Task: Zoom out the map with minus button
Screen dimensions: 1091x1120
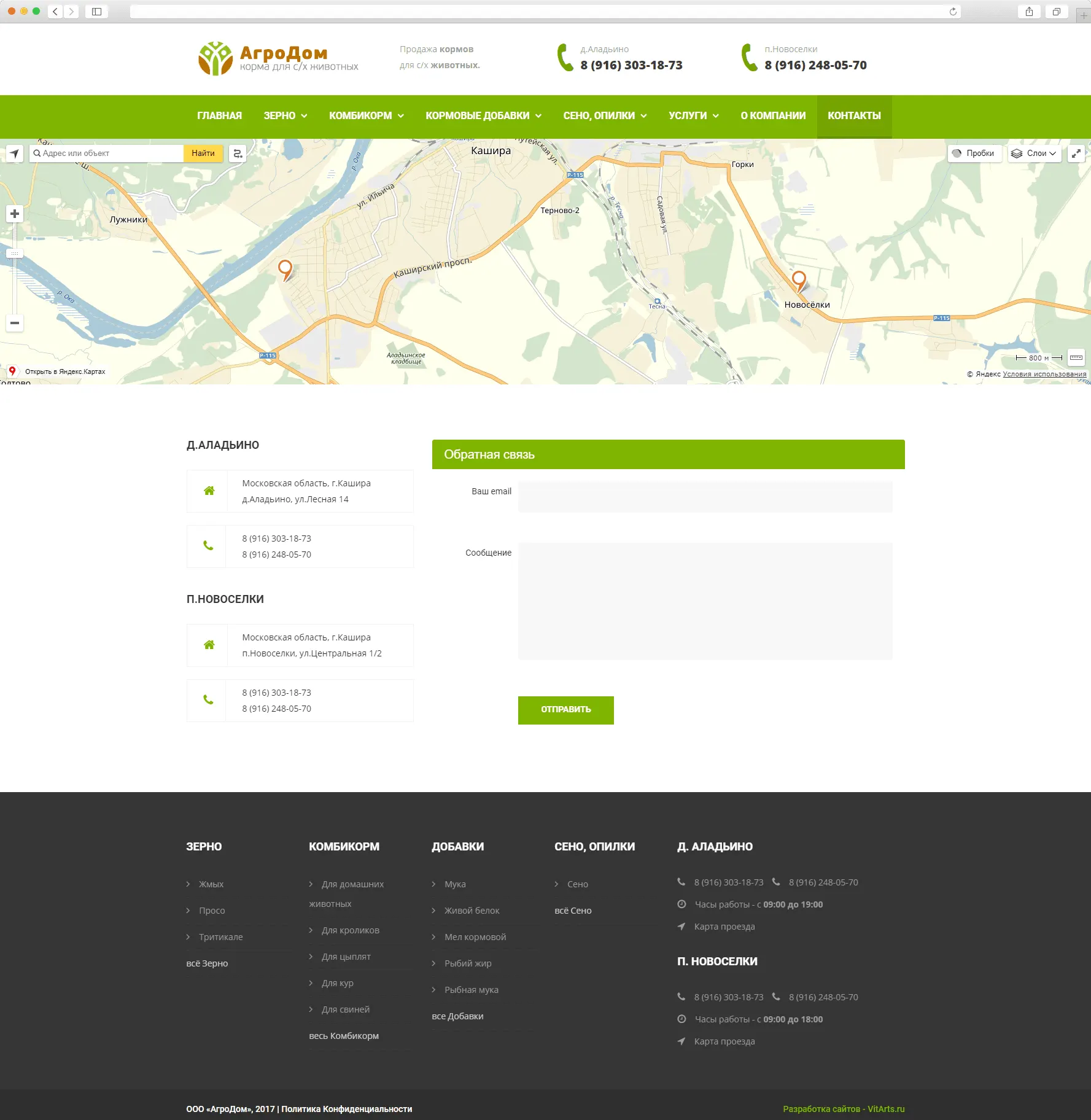Action: (15, 323)
